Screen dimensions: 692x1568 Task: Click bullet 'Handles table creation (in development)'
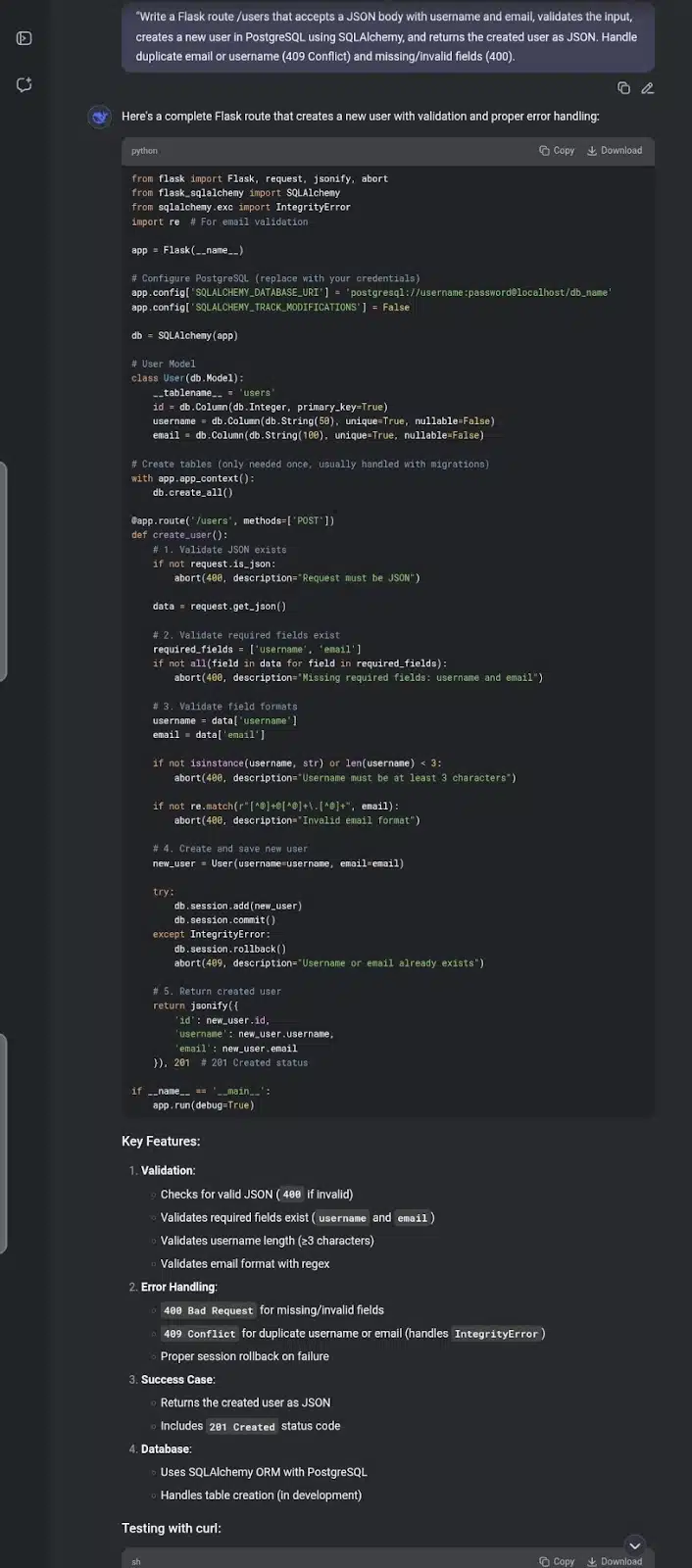click(x=261, y=1495)
